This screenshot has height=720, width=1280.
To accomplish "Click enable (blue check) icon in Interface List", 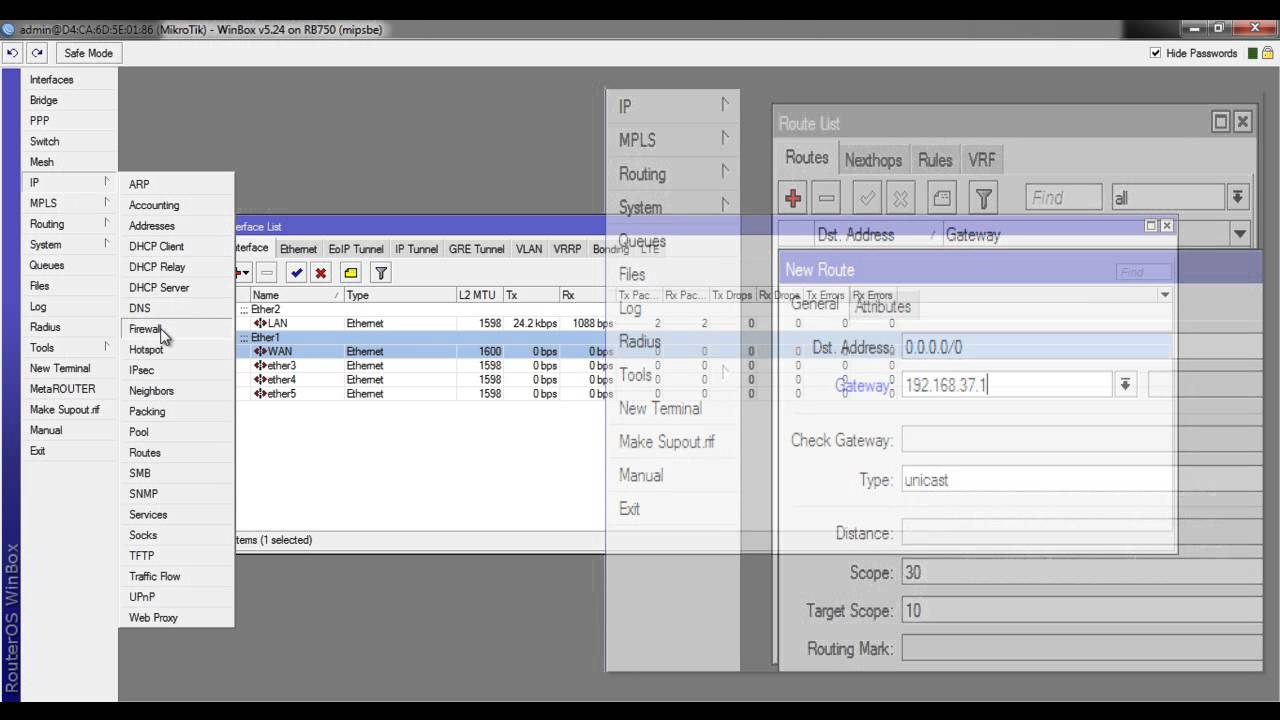I will coord(296,272).
